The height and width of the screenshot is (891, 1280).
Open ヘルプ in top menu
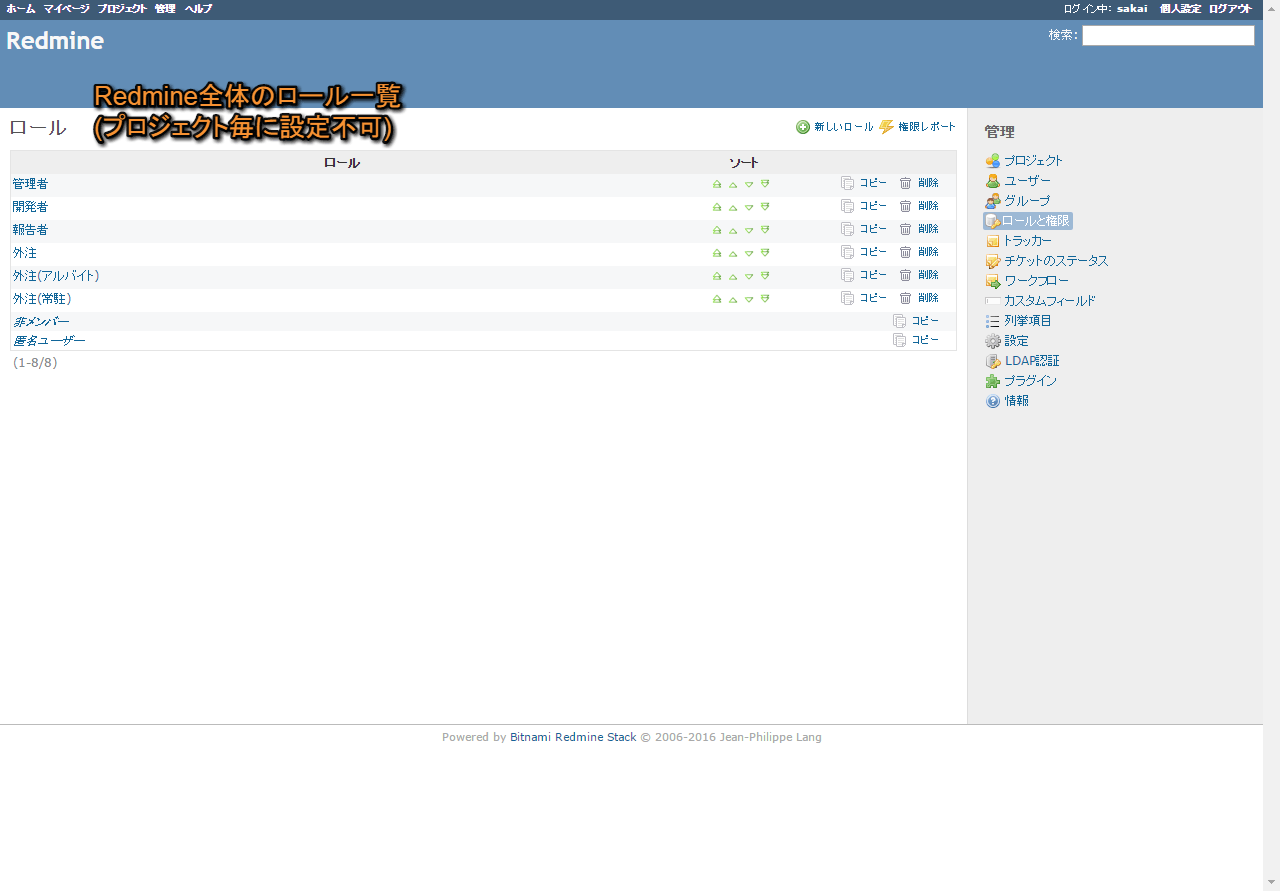198,8
